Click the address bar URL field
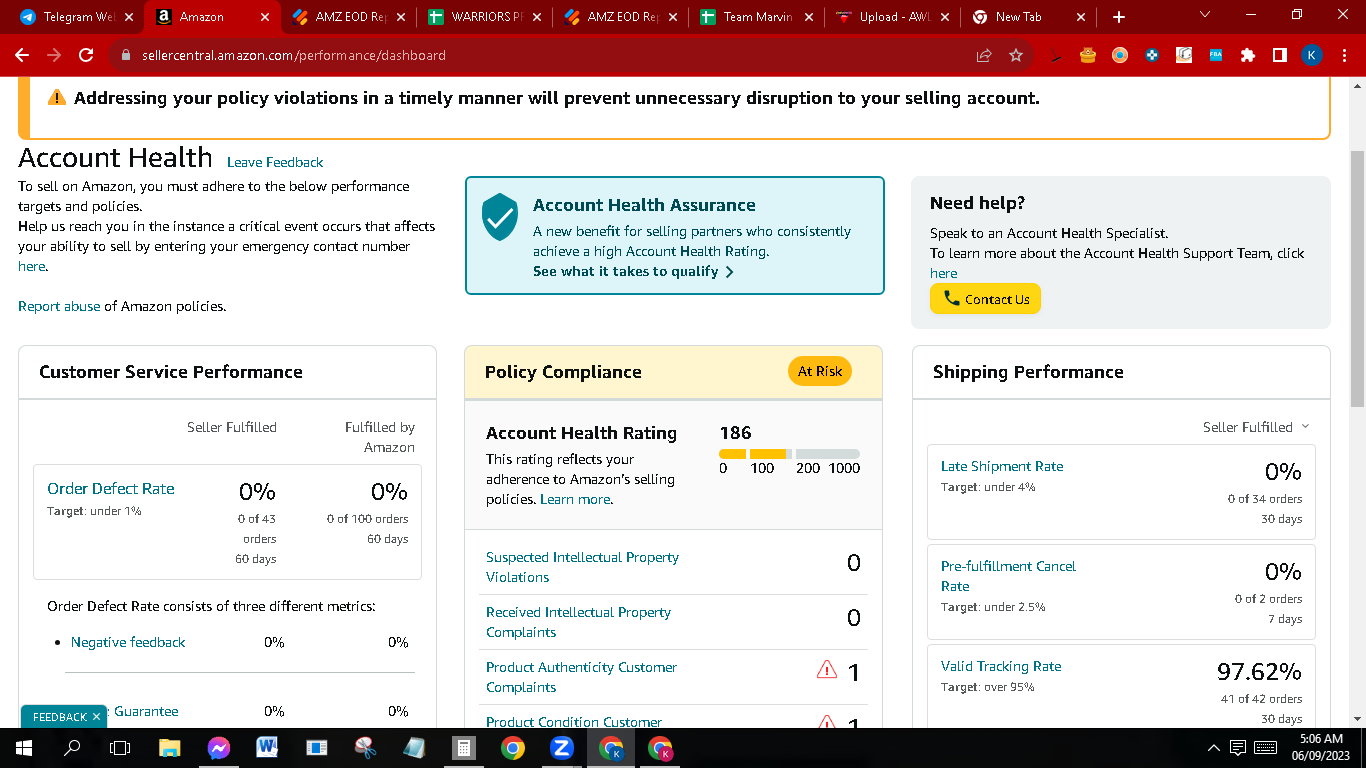Viewport: 1366px width, 768px height. point(540,55)
